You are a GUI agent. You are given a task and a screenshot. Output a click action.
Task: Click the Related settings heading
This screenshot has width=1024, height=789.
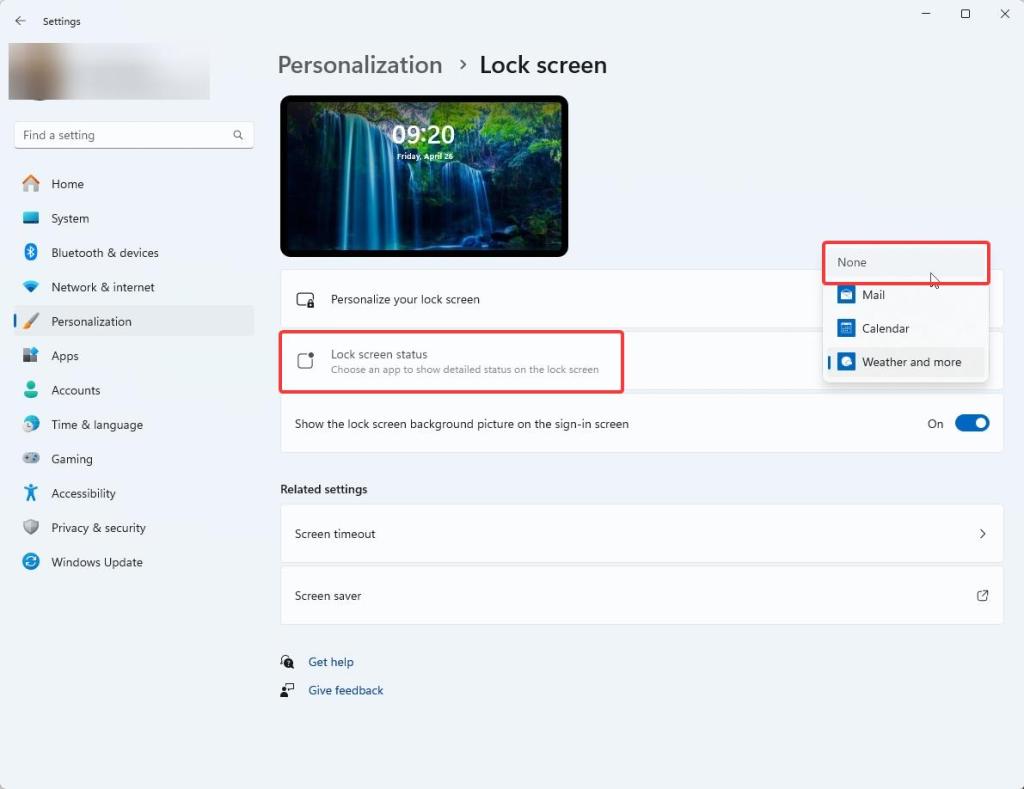pos(323,489)
